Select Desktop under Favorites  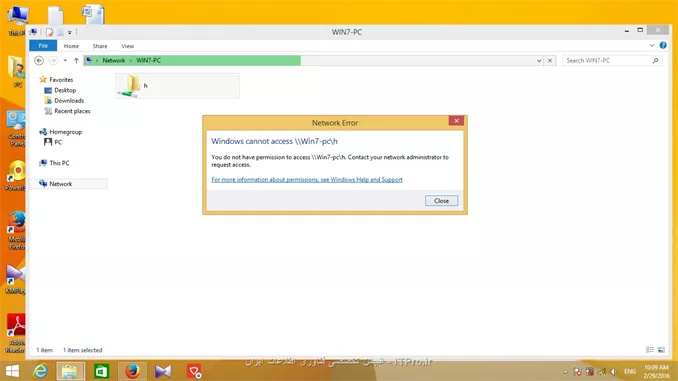(x=65, y=90)
